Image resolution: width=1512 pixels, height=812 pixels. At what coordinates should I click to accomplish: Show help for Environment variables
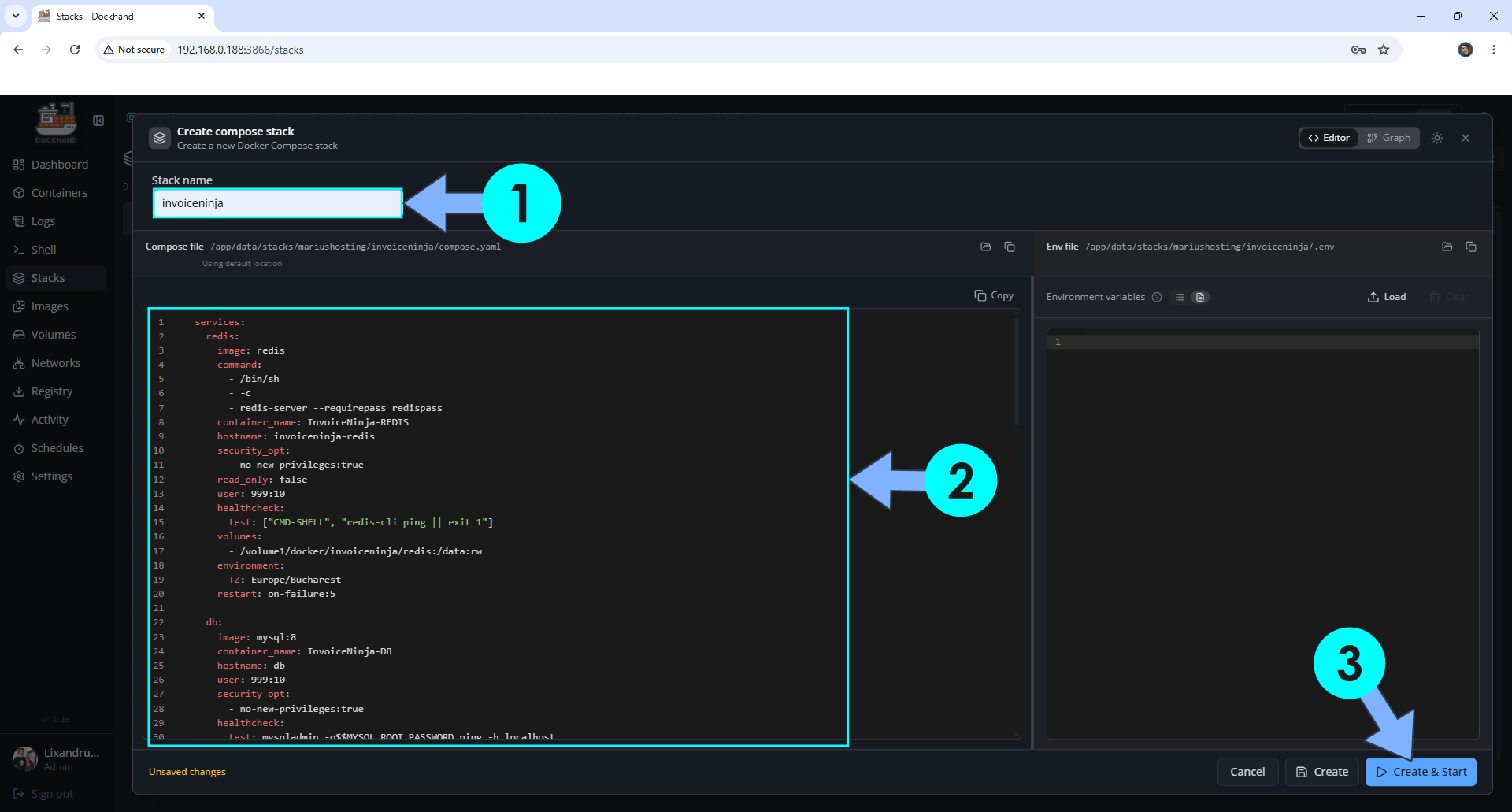point(1157,297)
